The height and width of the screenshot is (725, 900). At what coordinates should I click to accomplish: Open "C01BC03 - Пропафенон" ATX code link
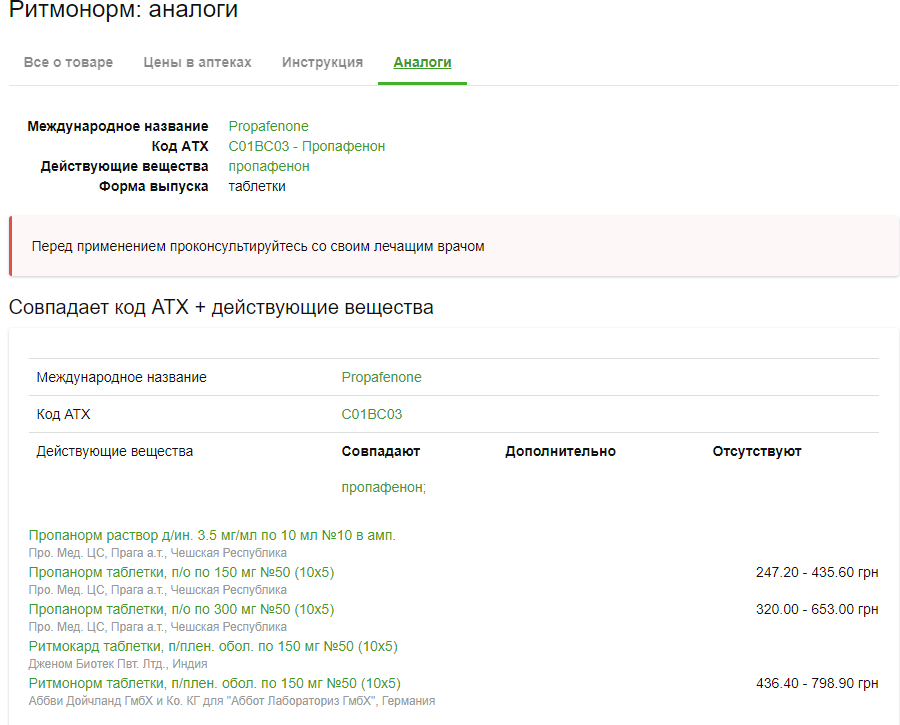pos(307,146)
